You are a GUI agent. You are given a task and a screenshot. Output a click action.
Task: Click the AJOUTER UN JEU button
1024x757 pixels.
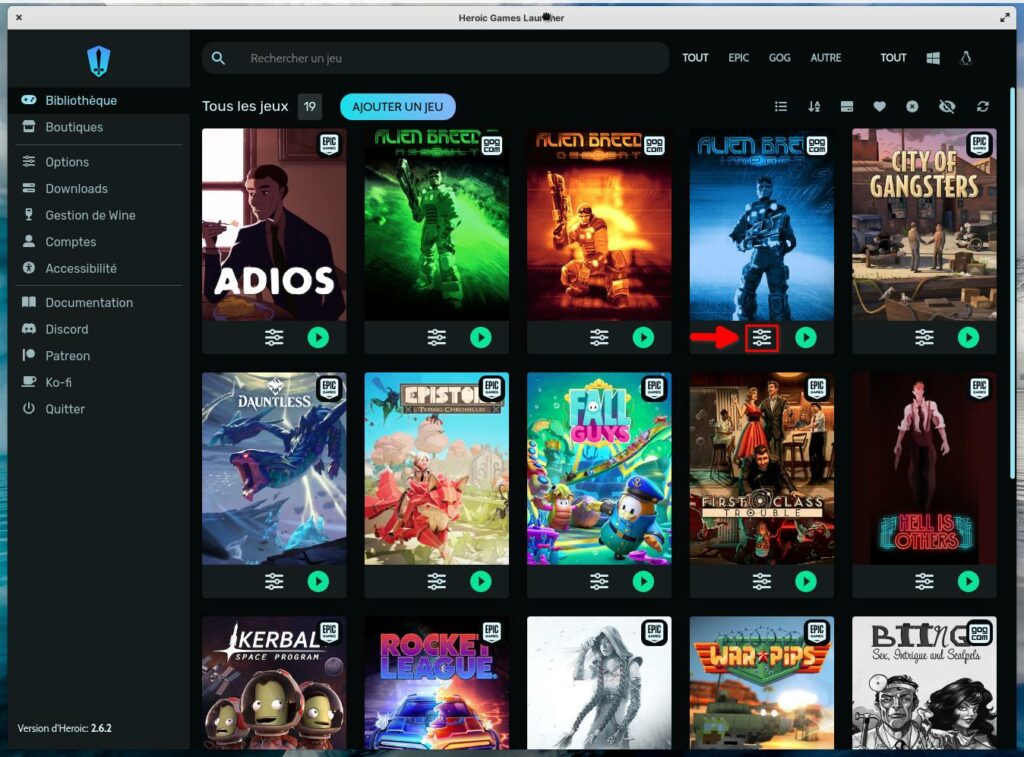[397, 107]
